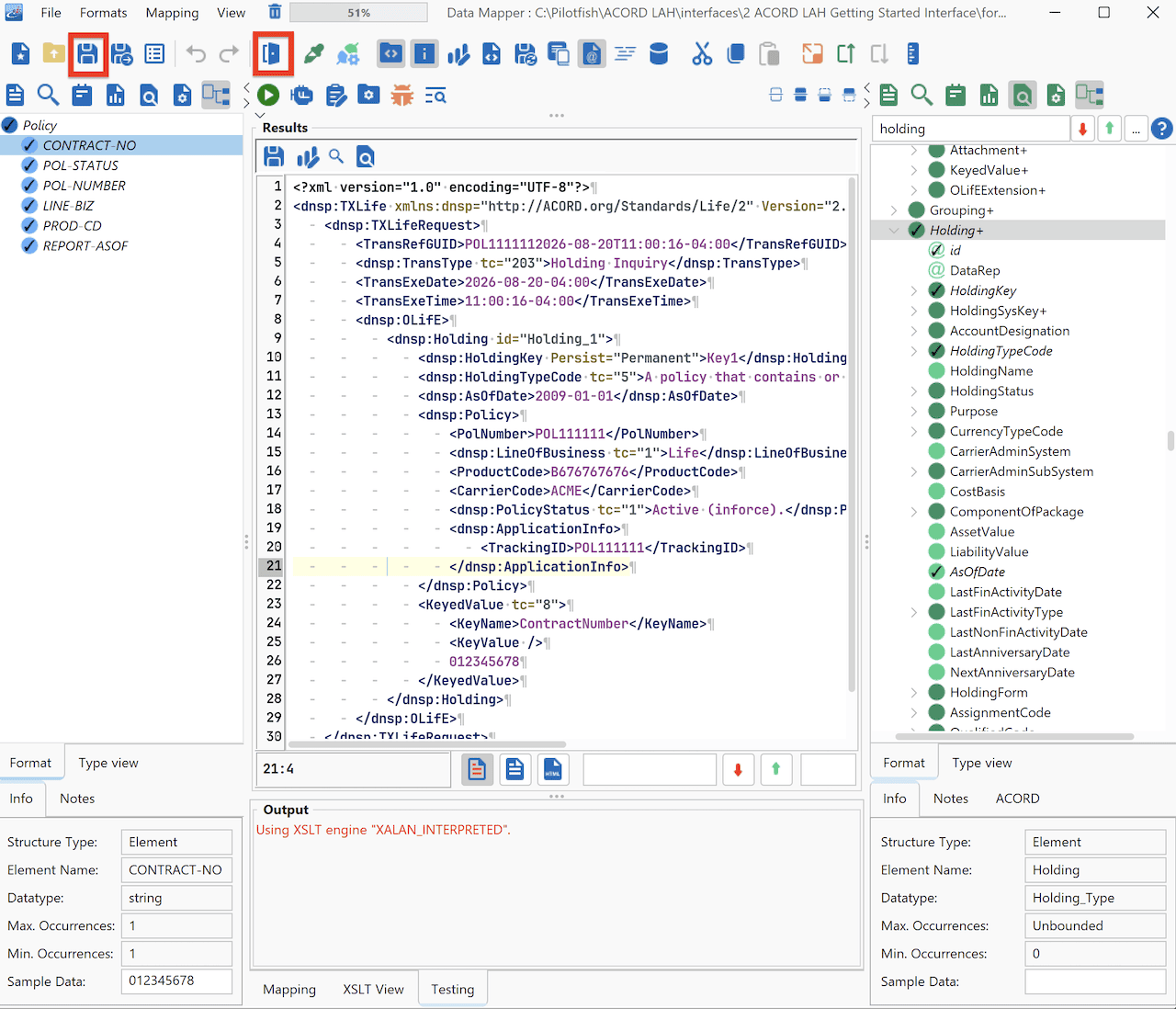Click the orange bug debug icon
This screenshot has height=1009, width=1176.
click(402, 95)
